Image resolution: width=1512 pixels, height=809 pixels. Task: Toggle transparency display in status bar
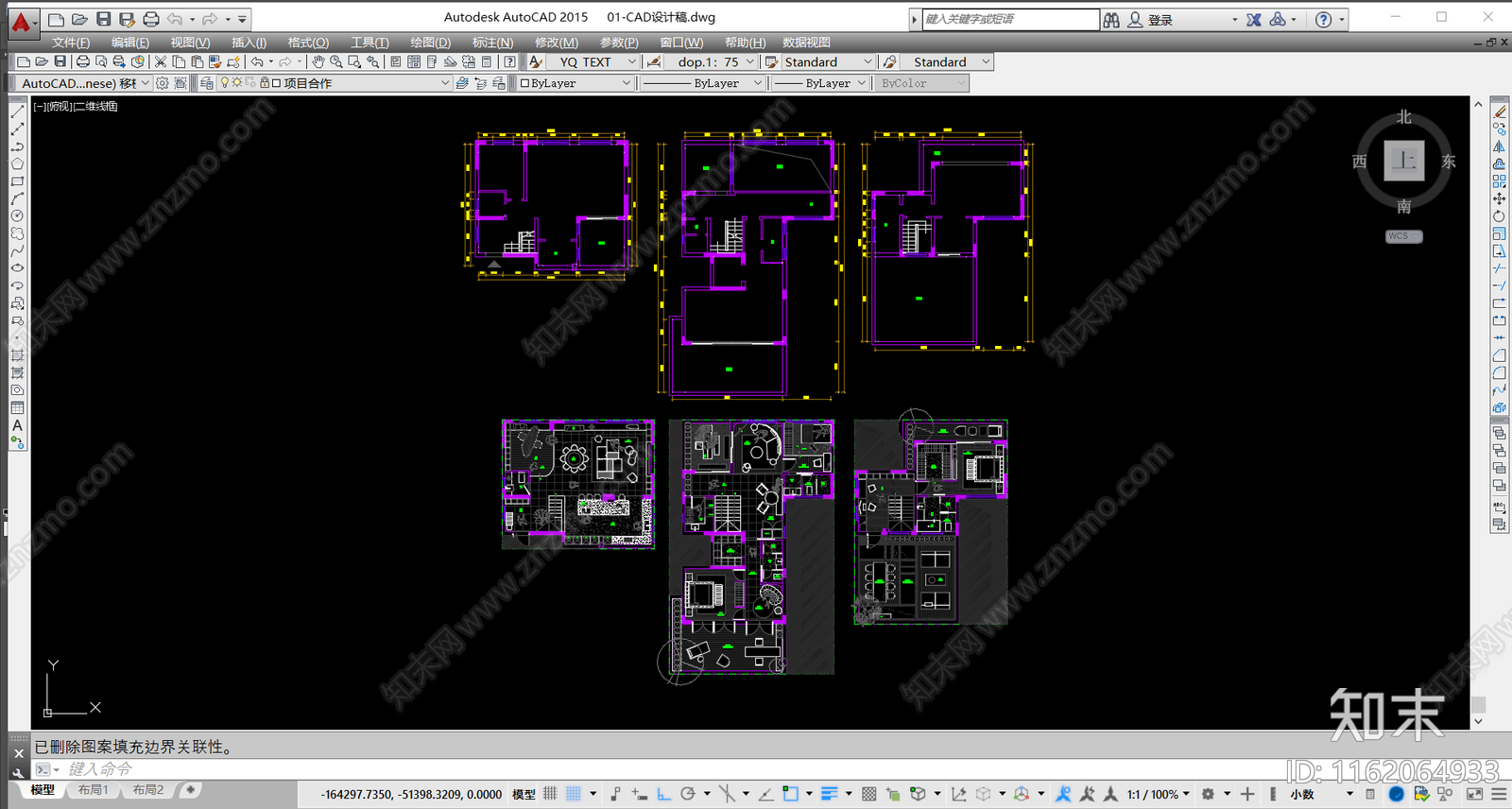[868, 794]
